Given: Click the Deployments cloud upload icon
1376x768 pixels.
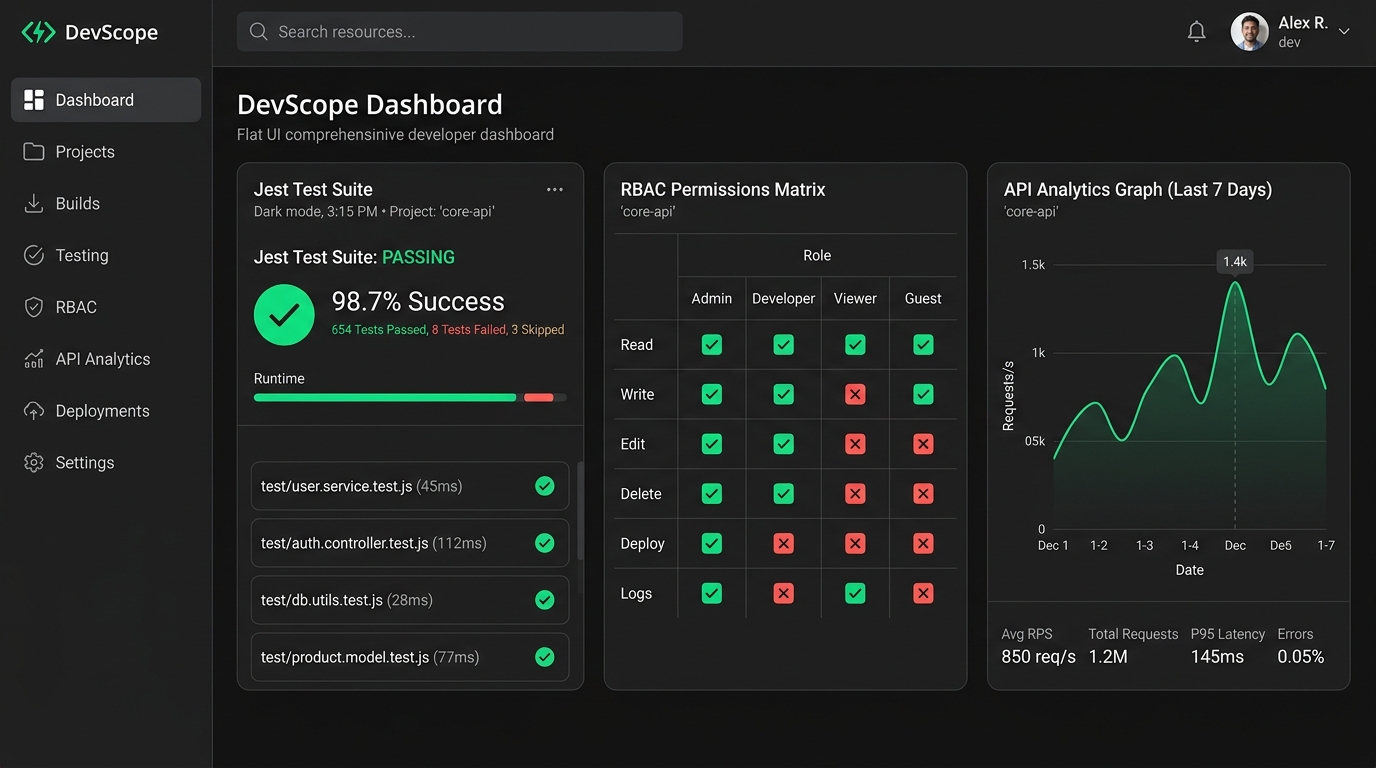Looking at the screenshot, I should coord(34,411).
